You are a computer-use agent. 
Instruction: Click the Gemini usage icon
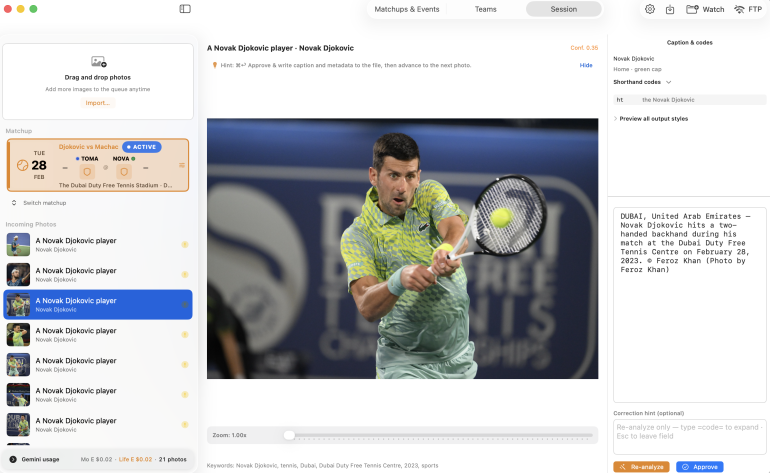click(13, 459)
